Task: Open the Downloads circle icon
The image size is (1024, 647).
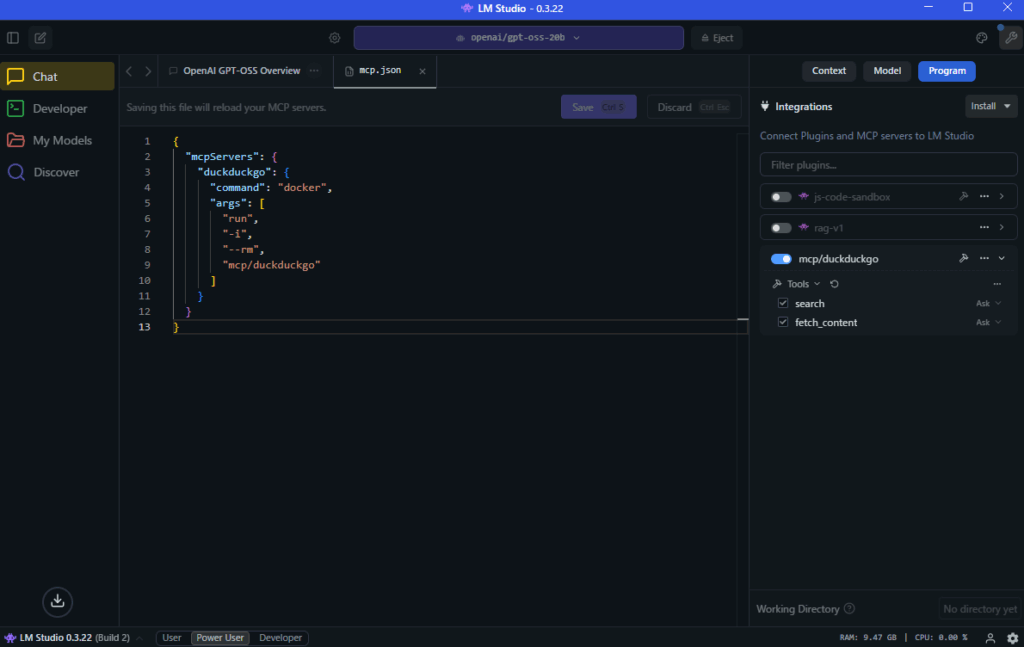Action: (58, 601)
